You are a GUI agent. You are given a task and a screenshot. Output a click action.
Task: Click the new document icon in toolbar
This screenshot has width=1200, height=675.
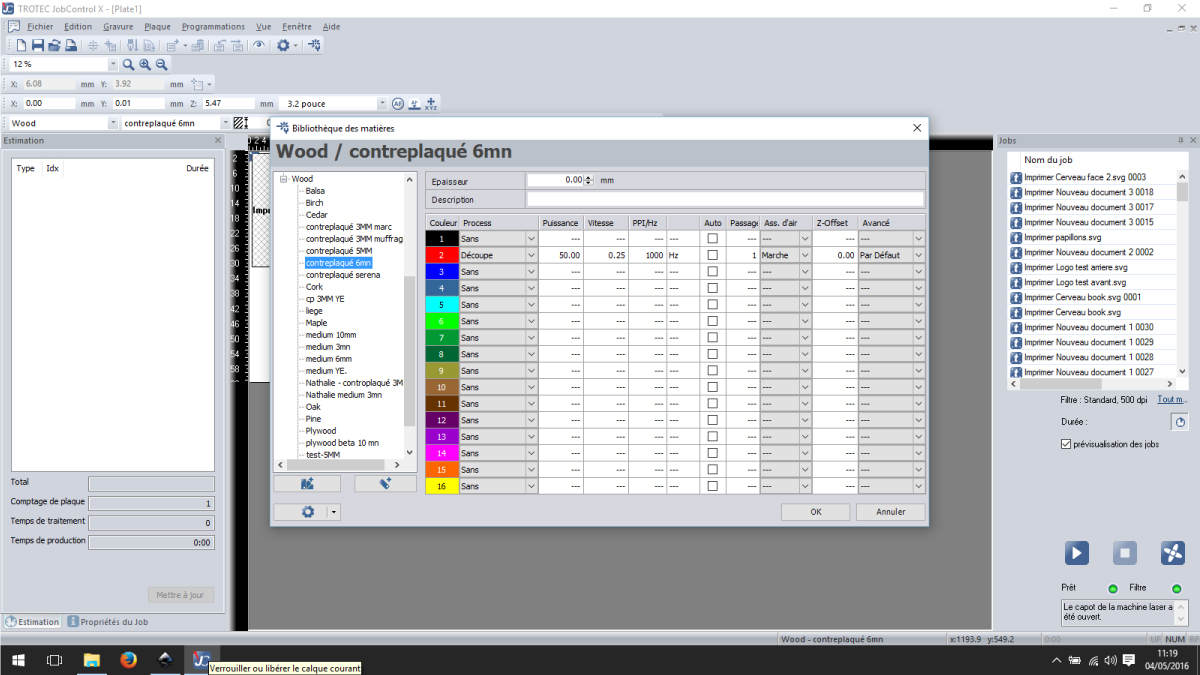point(21,45)
